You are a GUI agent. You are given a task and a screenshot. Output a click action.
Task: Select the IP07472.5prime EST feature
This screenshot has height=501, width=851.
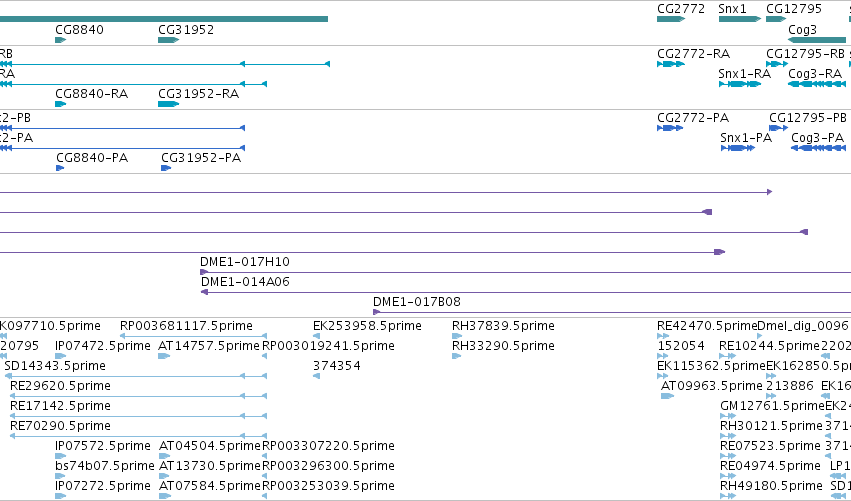pyautogui.click(x=60, y=357)
